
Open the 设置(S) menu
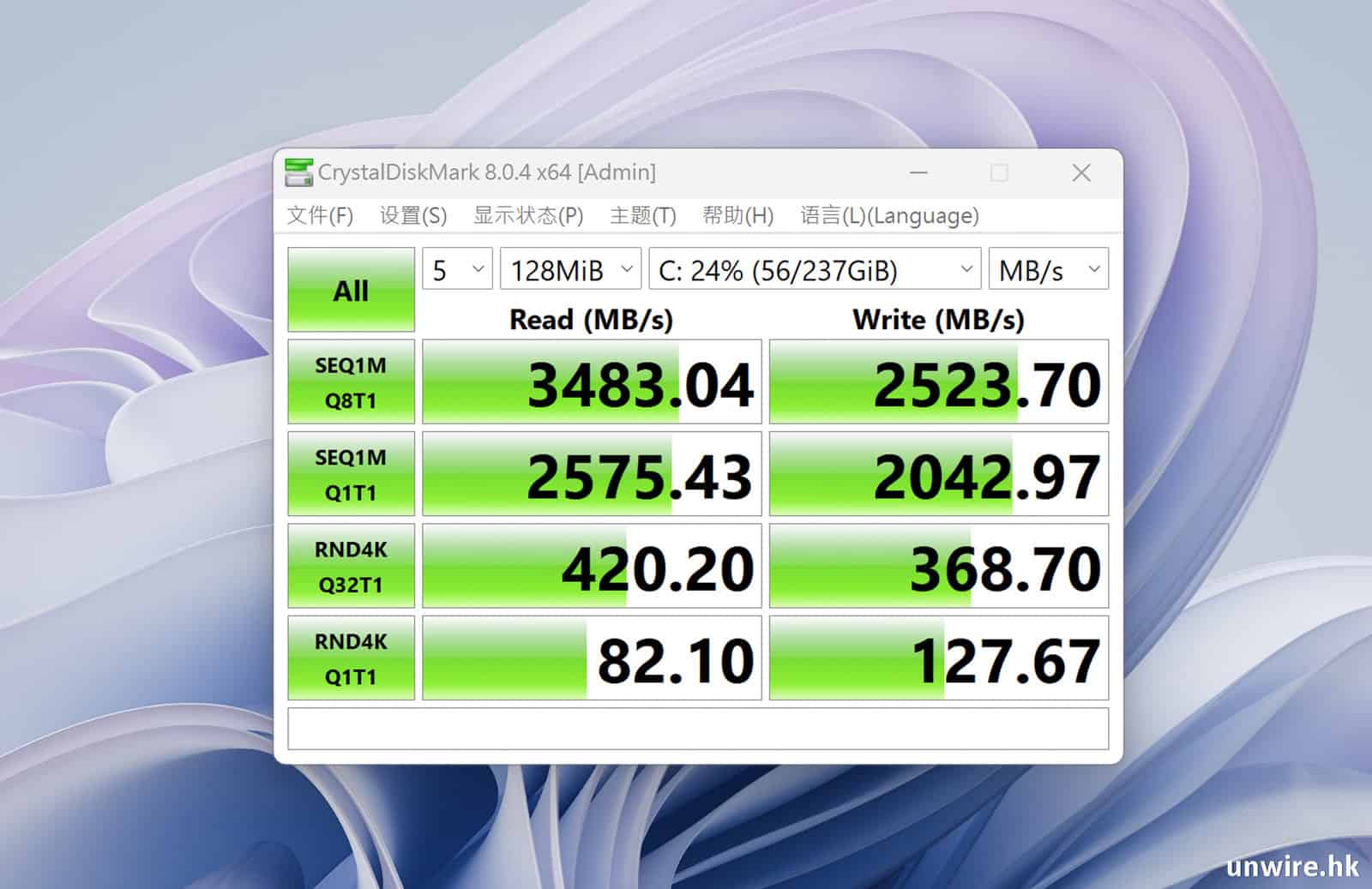pos(413,215)
